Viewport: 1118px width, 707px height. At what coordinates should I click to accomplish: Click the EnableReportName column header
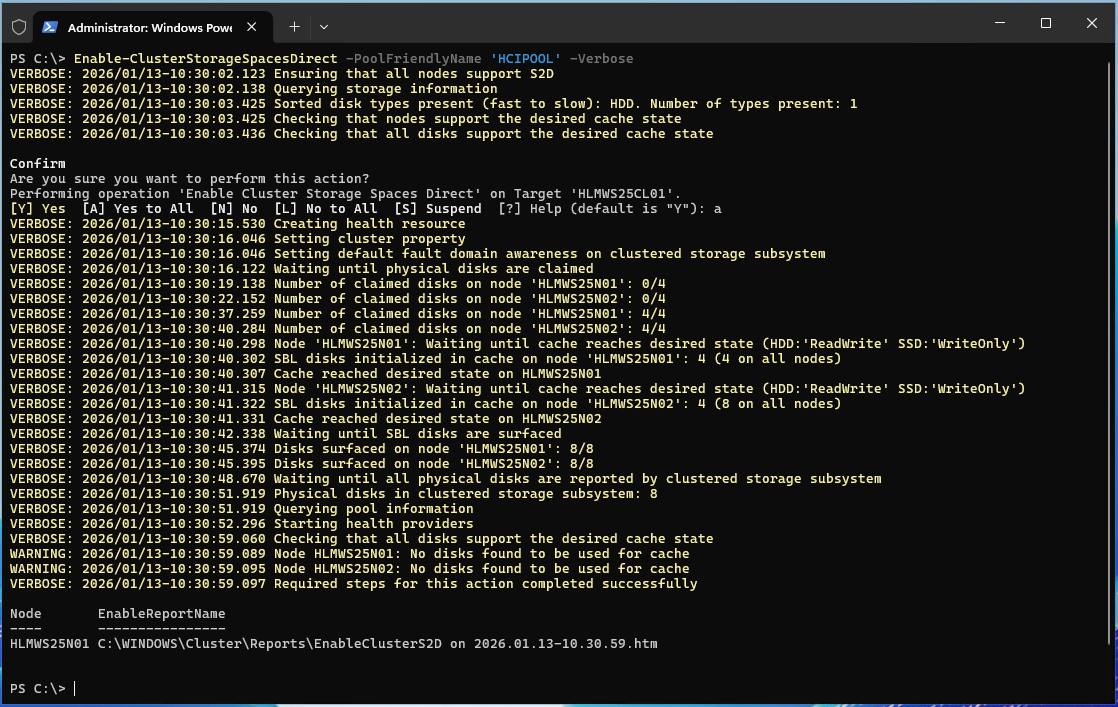click(x=161, y=614)
